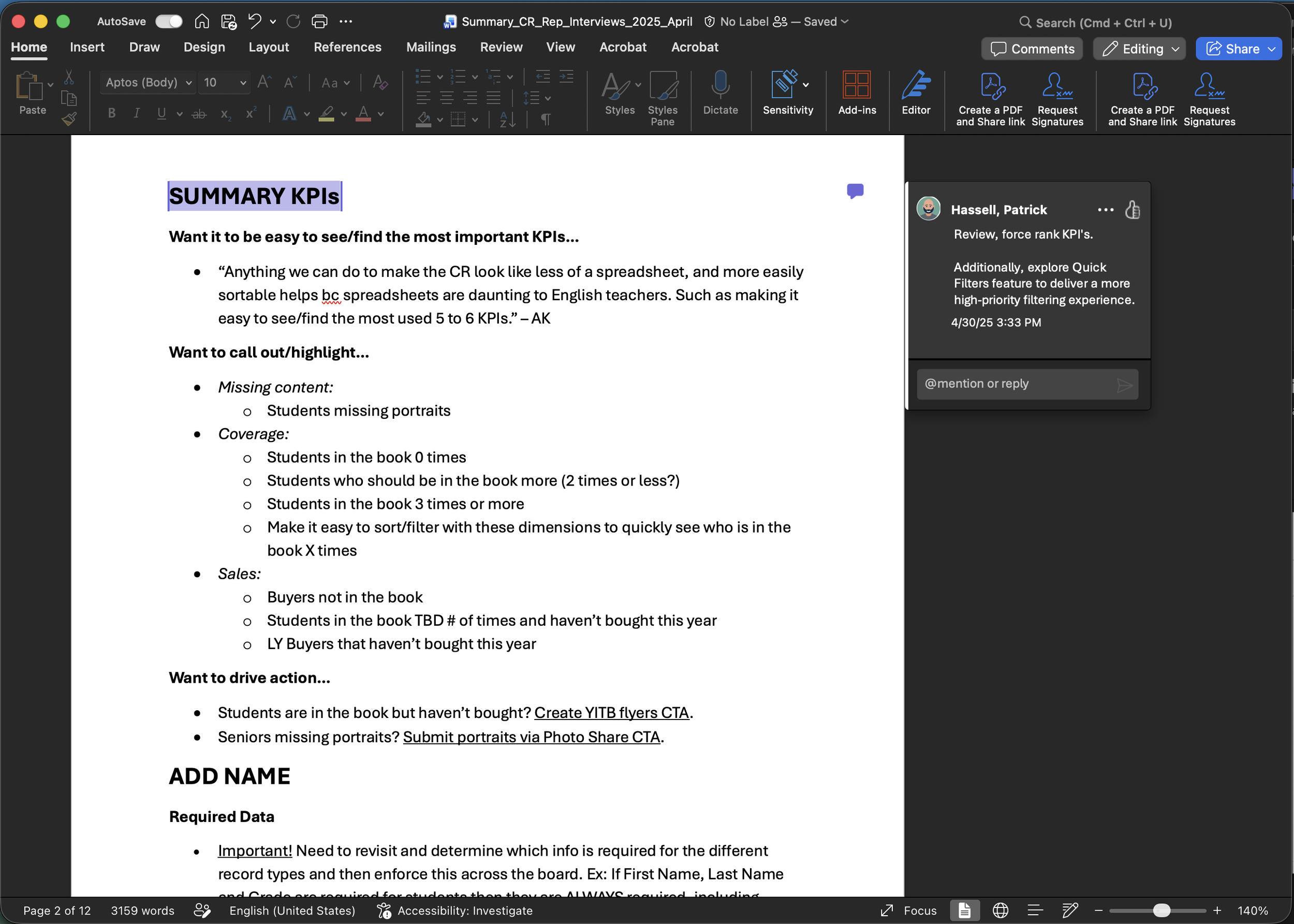The width and height of the screenshot is (1294, 924).
Task: Click the zoom slider handle
Action: point(1161,911)
